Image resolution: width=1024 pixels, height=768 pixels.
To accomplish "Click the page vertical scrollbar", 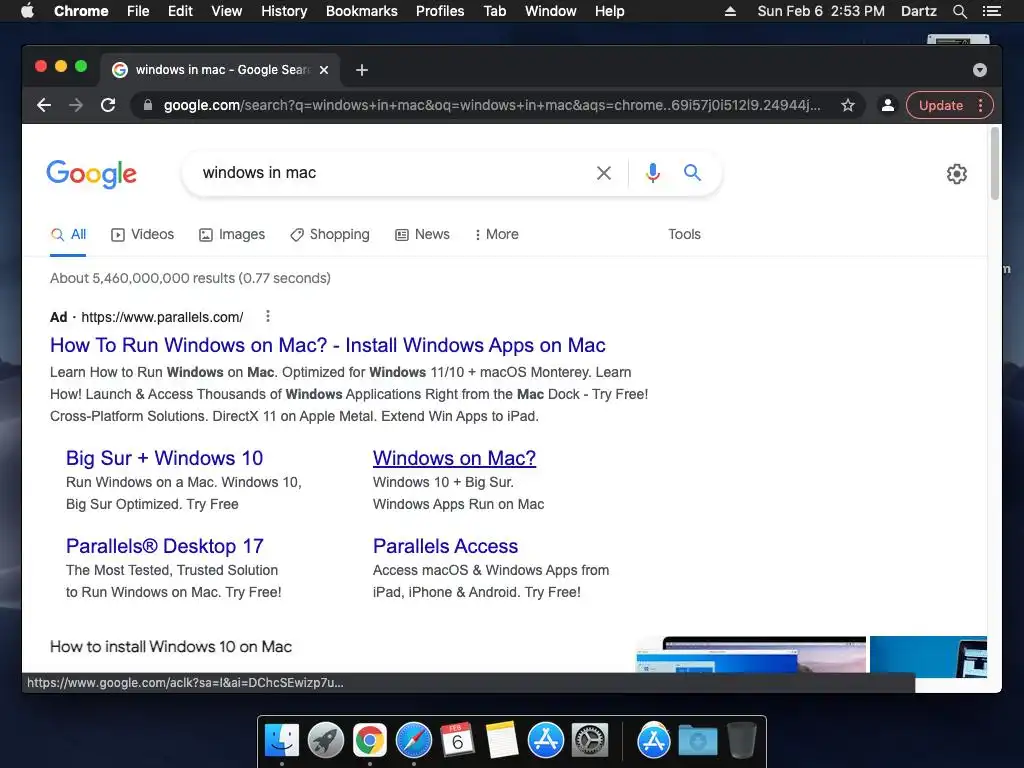I will [x=995, y=164].
